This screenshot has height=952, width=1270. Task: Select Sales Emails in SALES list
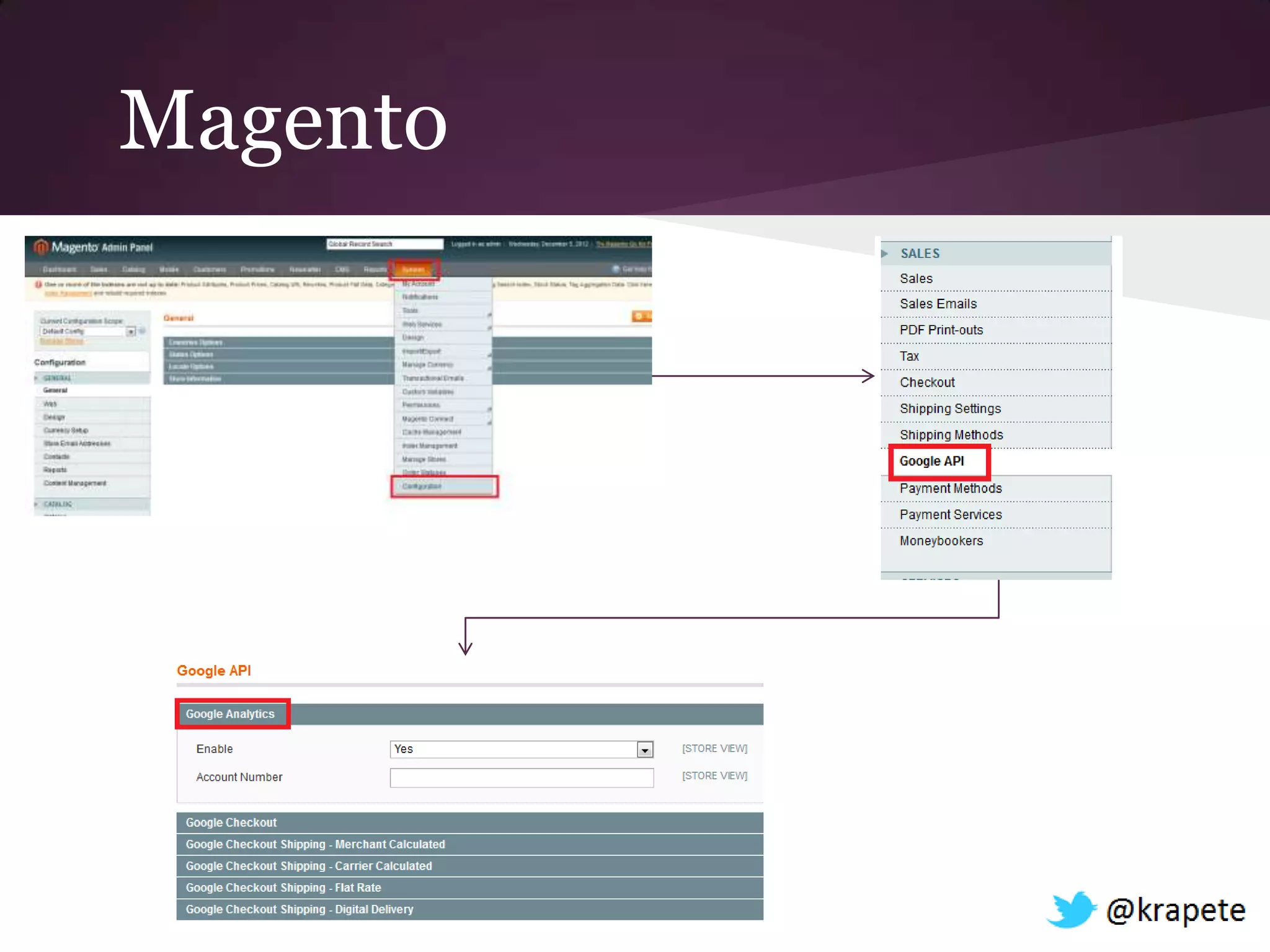pos(996,304)
